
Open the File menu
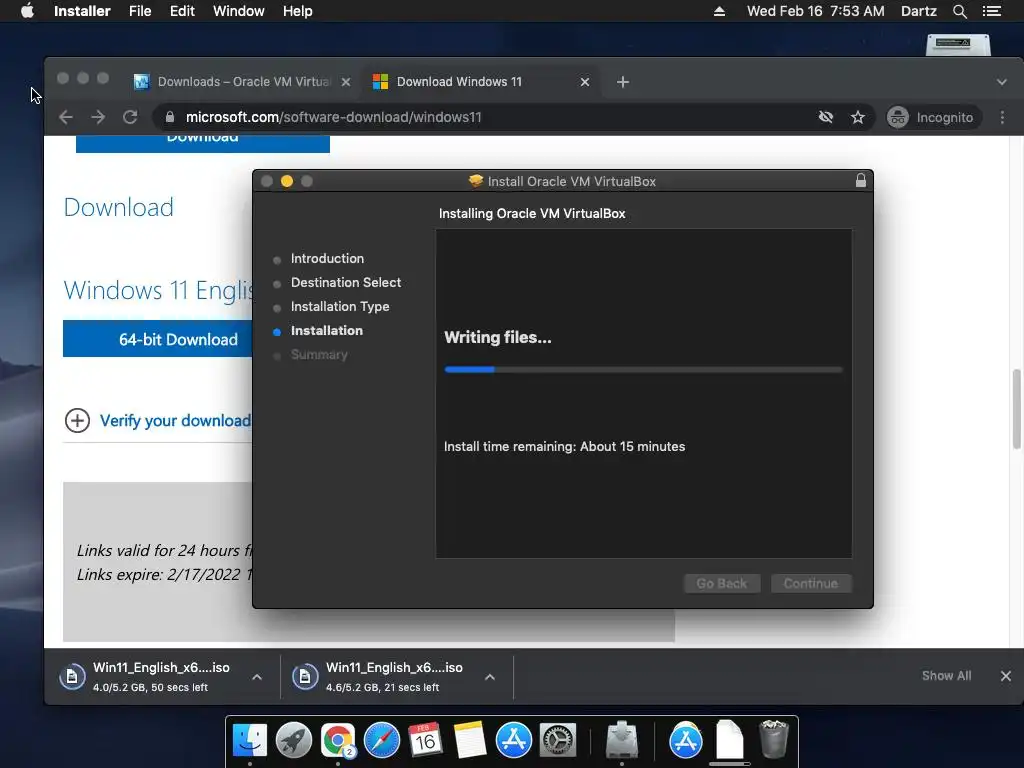pos(140,11)
